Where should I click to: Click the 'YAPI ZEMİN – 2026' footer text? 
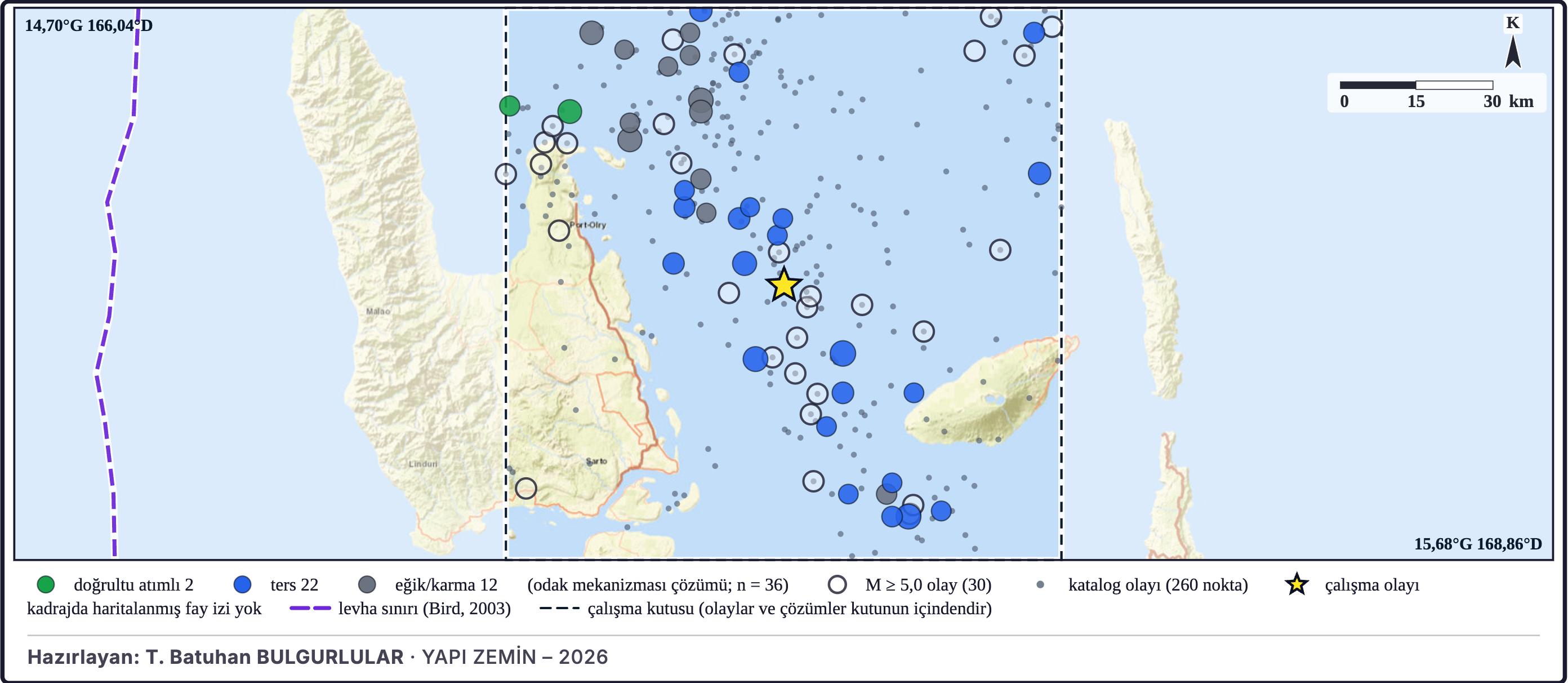[515, 657]
